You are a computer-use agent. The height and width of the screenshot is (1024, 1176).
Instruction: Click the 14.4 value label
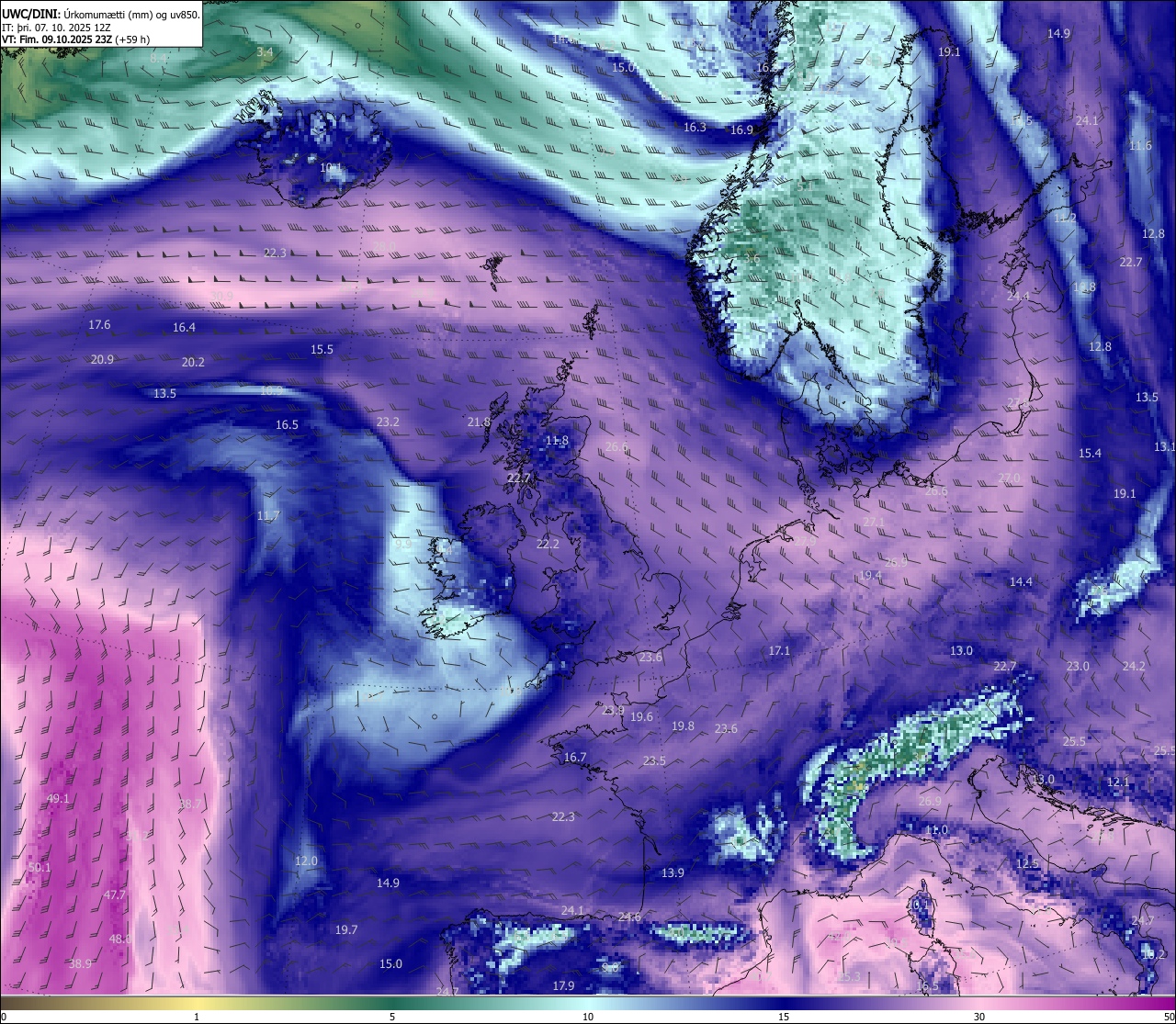pyautogui.click(x=1021, y=582)
